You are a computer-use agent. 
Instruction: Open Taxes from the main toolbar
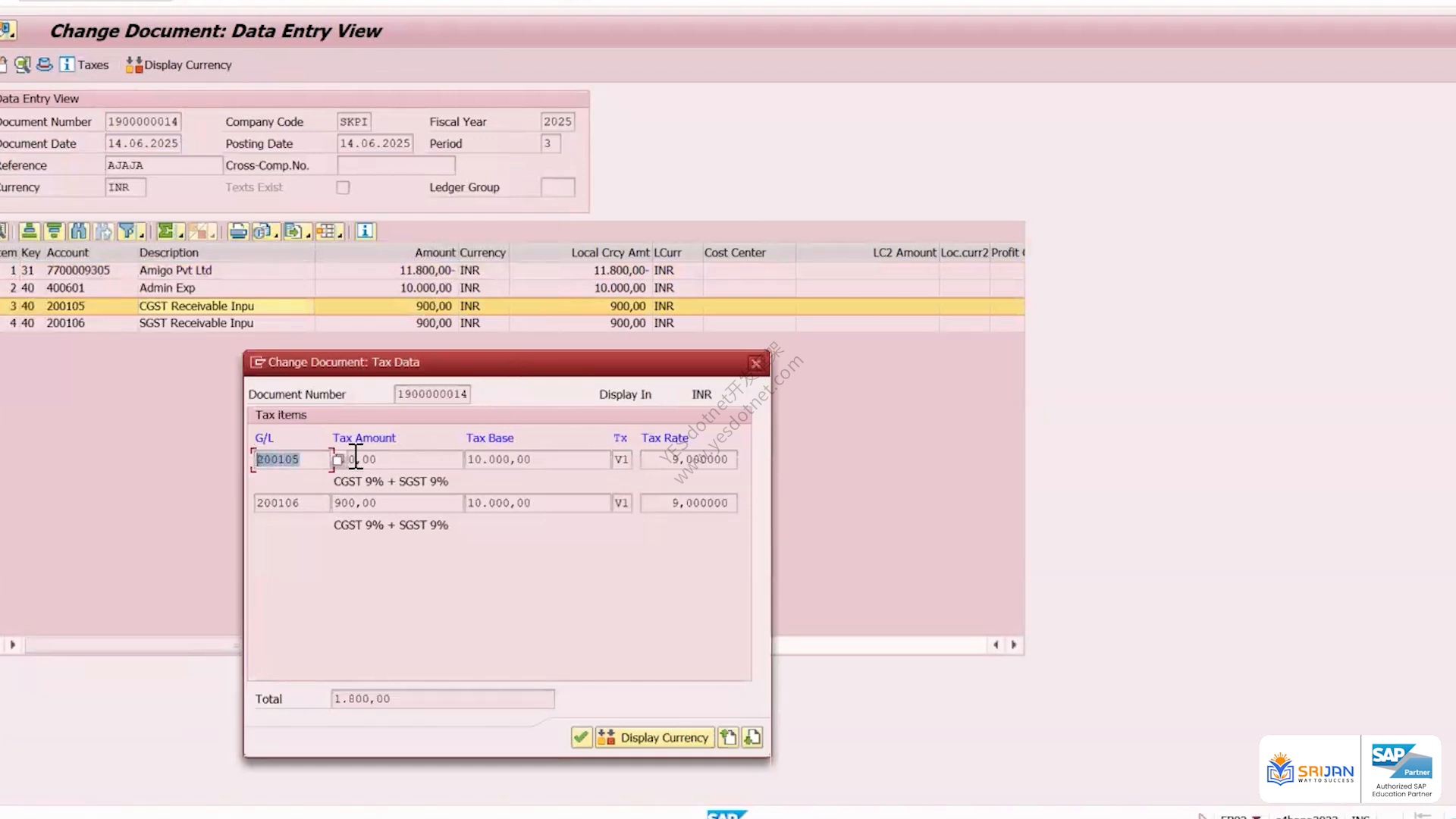click(x=84, y=64)
